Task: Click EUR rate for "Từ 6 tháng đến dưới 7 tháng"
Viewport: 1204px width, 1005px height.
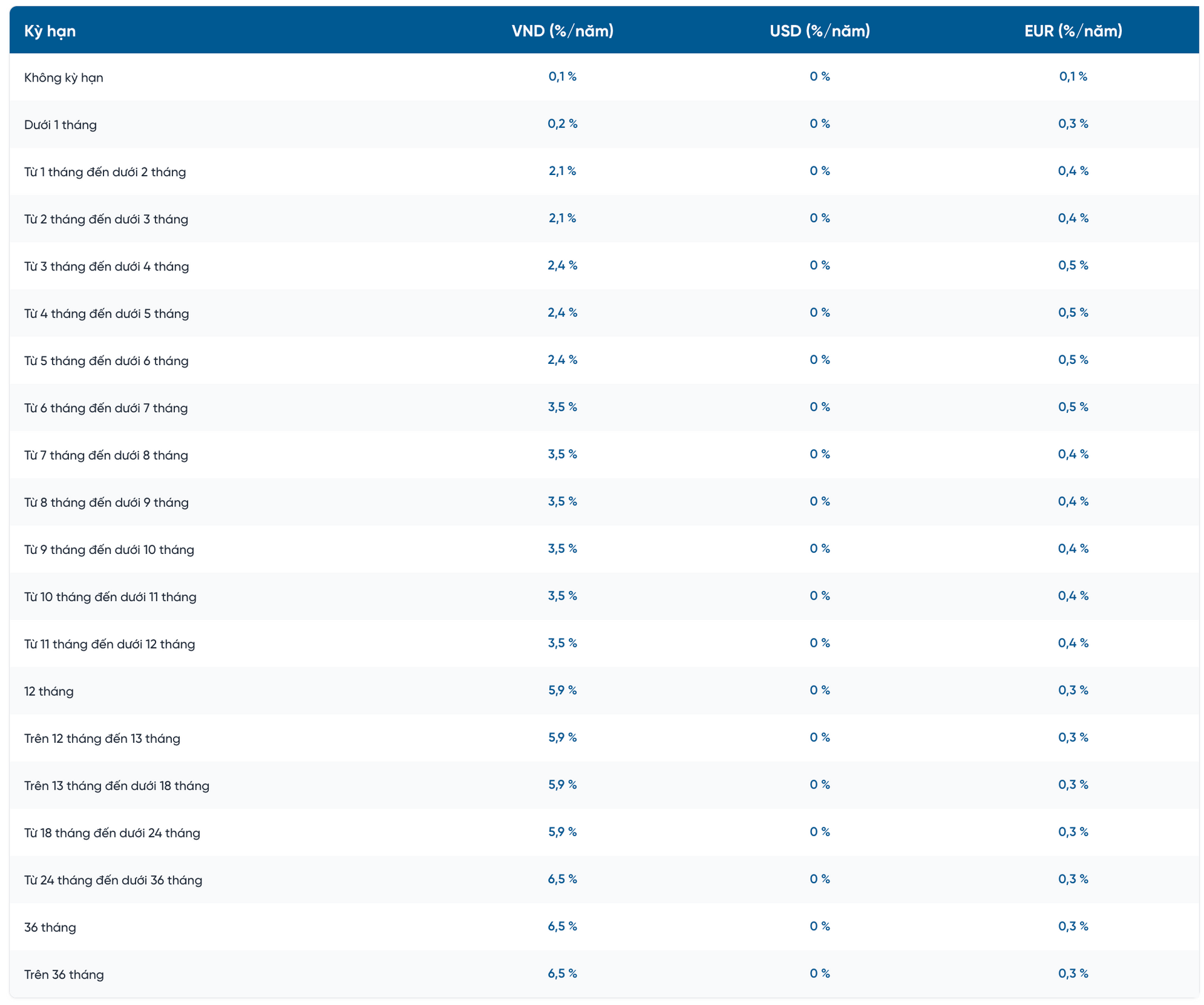Action: pyautogui.click(x=1073, y=407)
